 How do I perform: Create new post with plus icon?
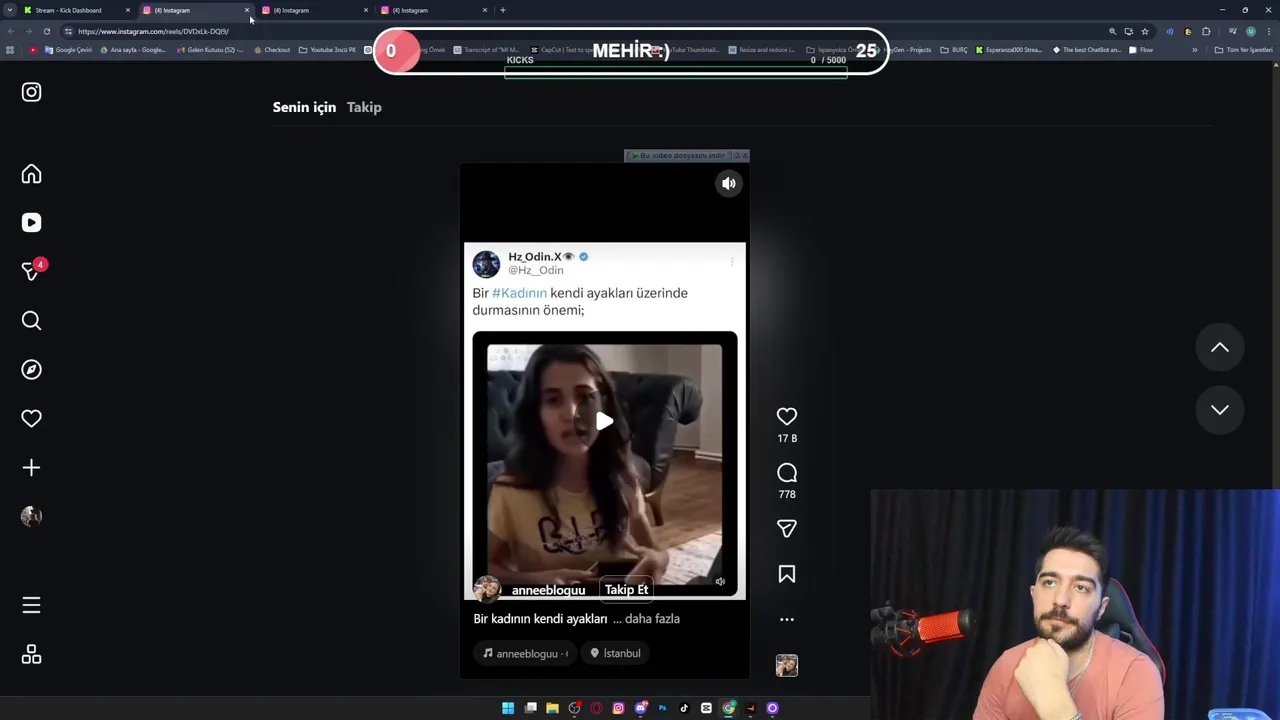[31, 467]
